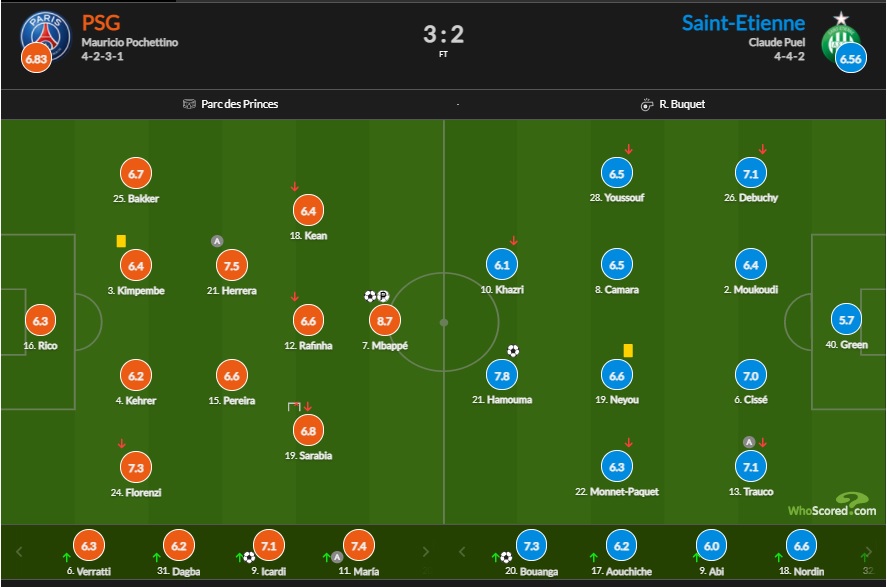Open the Saint-Etienne team name link

[743, 23]
